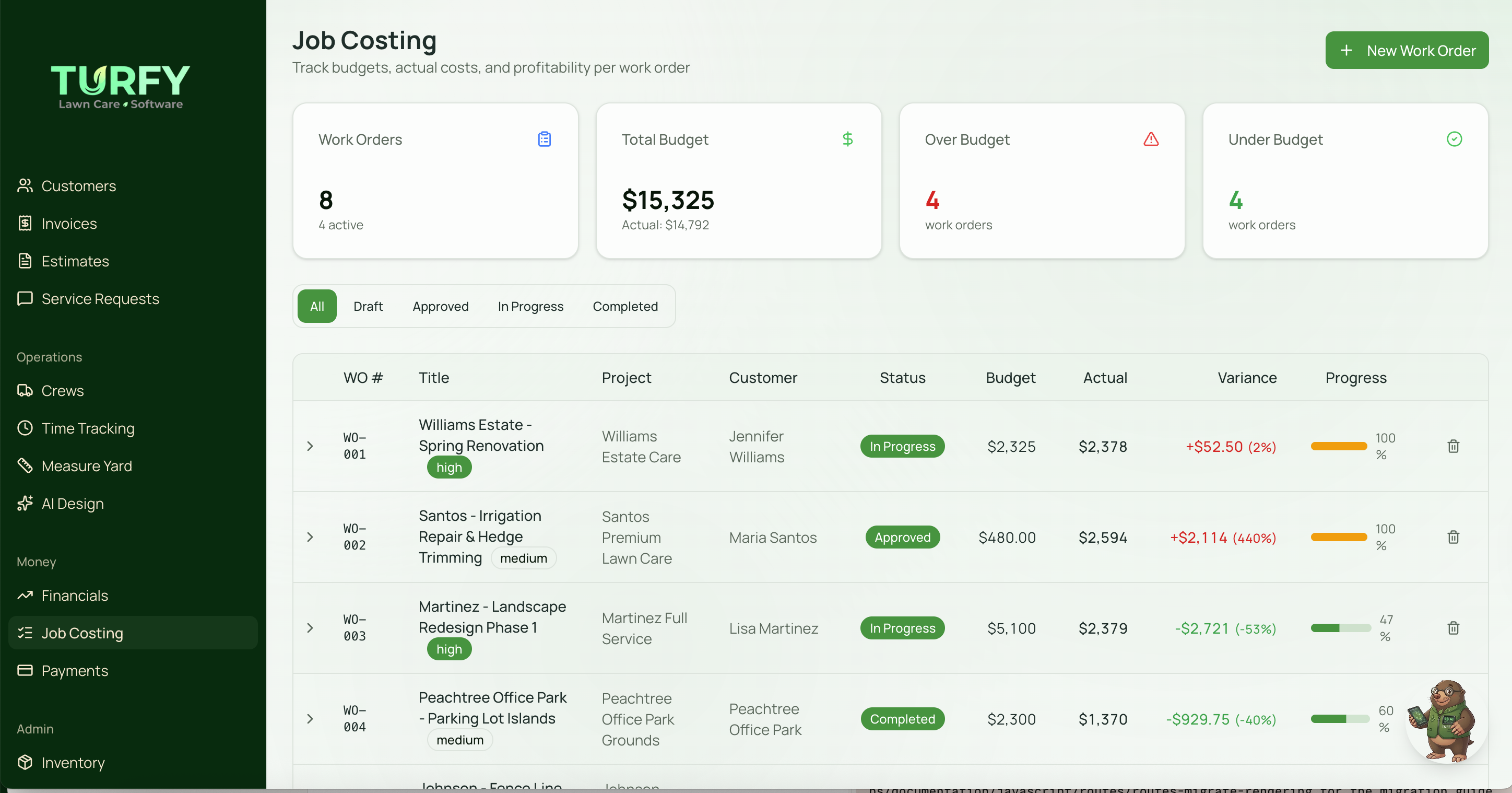This screenshot has width=1512, height=793.
Task: Click the Budget column header
Action: pyautogui.click(x=1010, y=378)
